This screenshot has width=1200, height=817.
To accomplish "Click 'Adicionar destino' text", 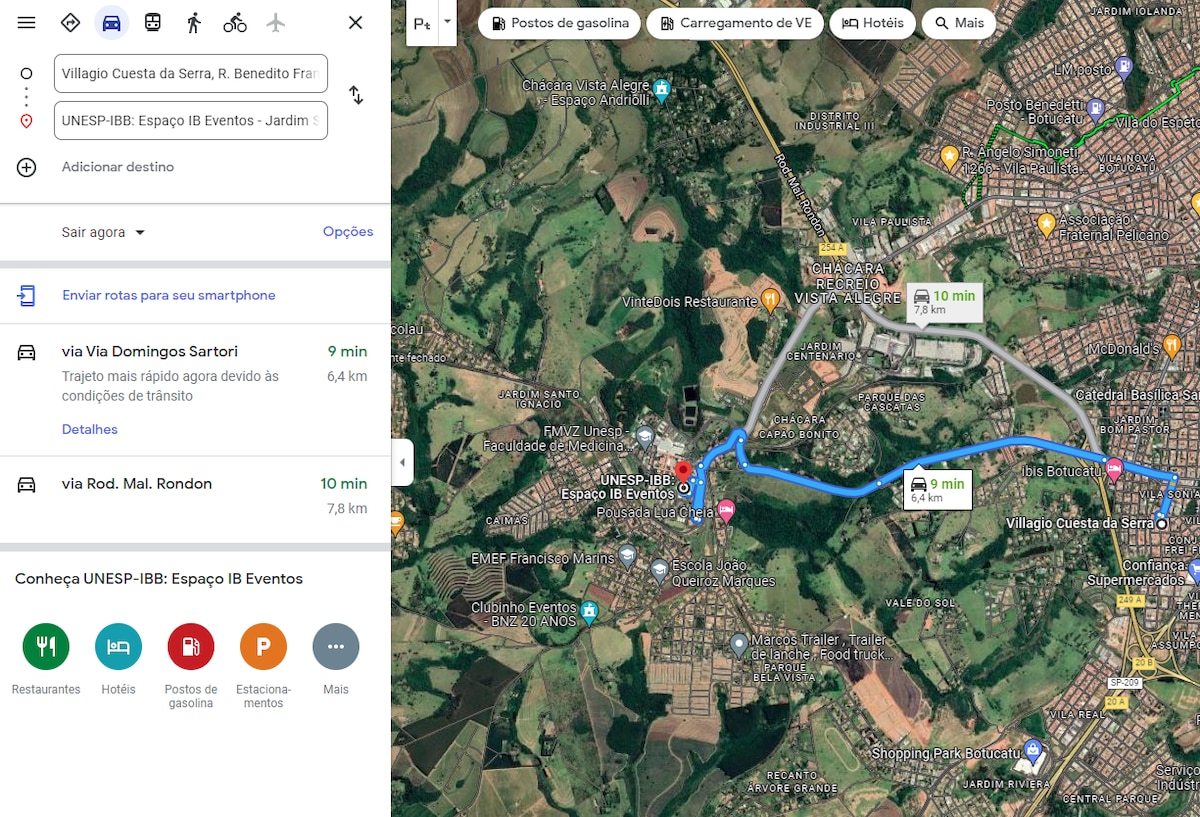I will tap(118, 167).
